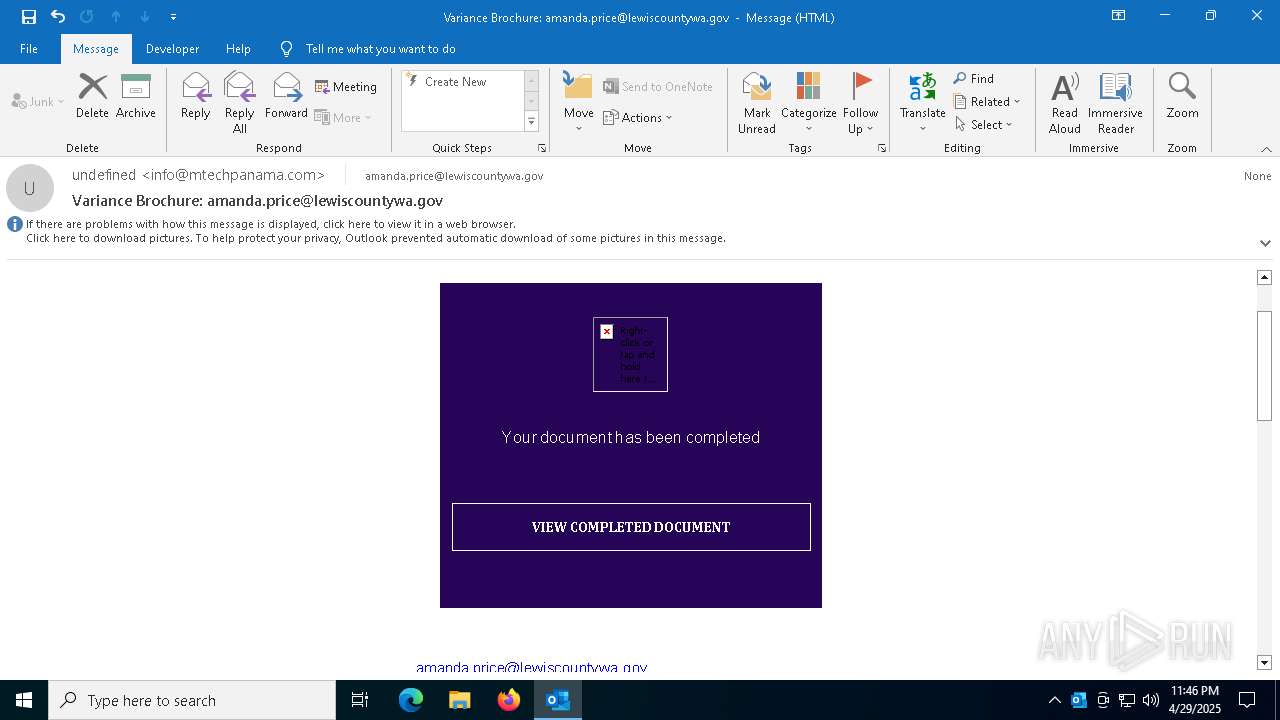Viewport: 1280px width, 720px height.
Task: Open Task View on taskbar
Action: point(360,700)
